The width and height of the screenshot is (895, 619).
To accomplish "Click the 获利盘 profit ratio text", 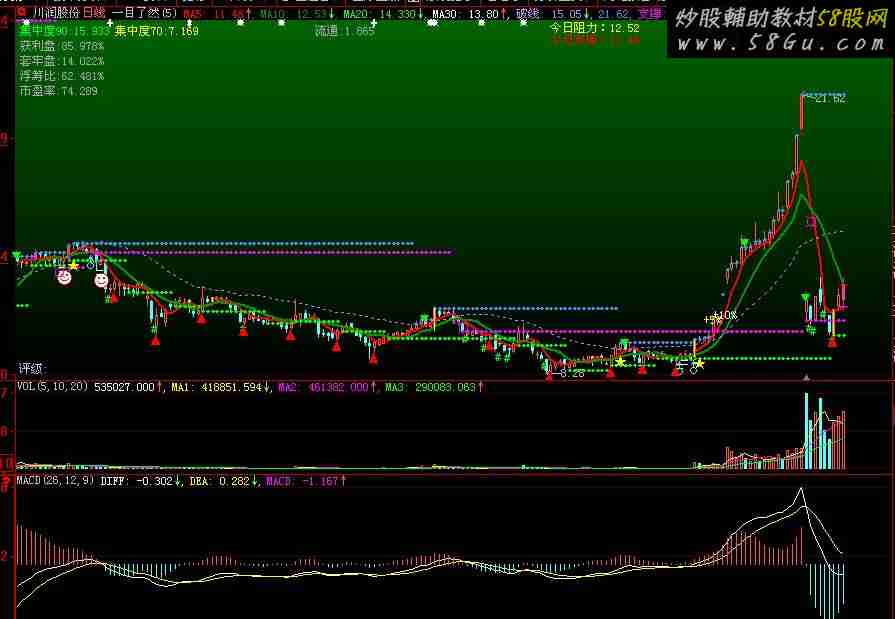I will click(61, 46).
